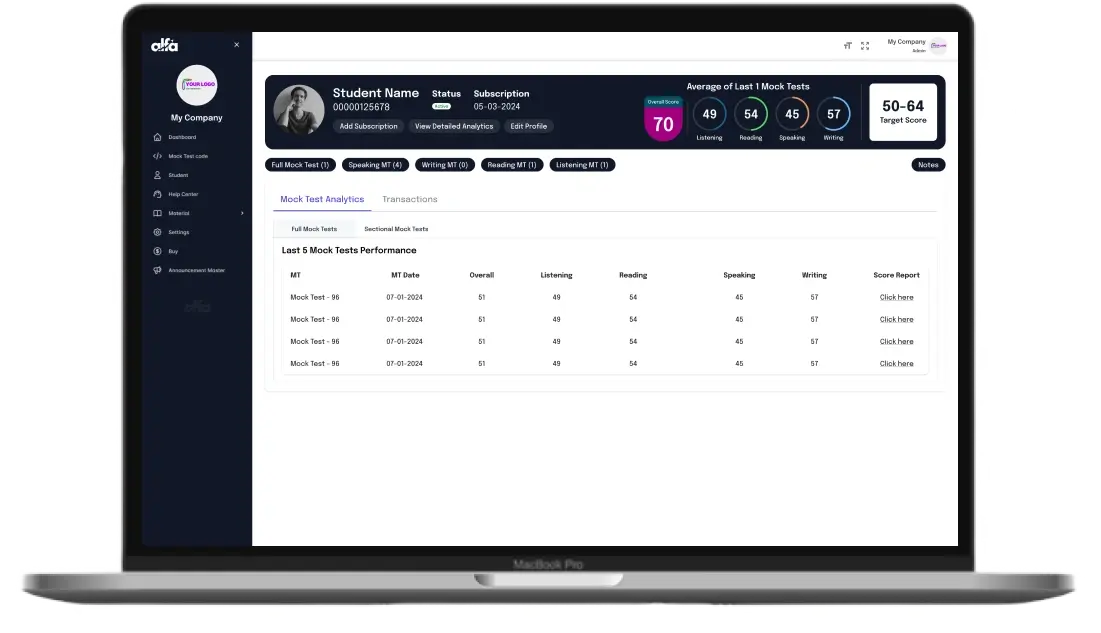Viewport: 1101px width, 633px height.
Task: Expand the Material submenu chevron
Action: tap(242, 213)
